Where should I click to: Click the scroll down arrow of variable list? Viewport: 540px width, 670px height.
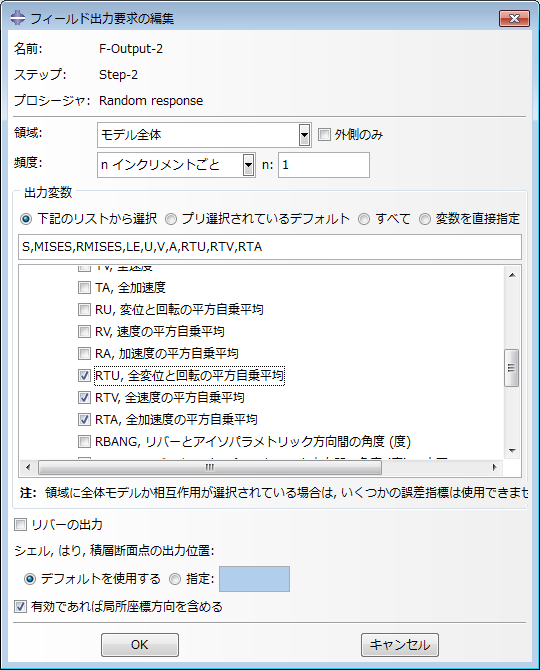pos(512,451)
